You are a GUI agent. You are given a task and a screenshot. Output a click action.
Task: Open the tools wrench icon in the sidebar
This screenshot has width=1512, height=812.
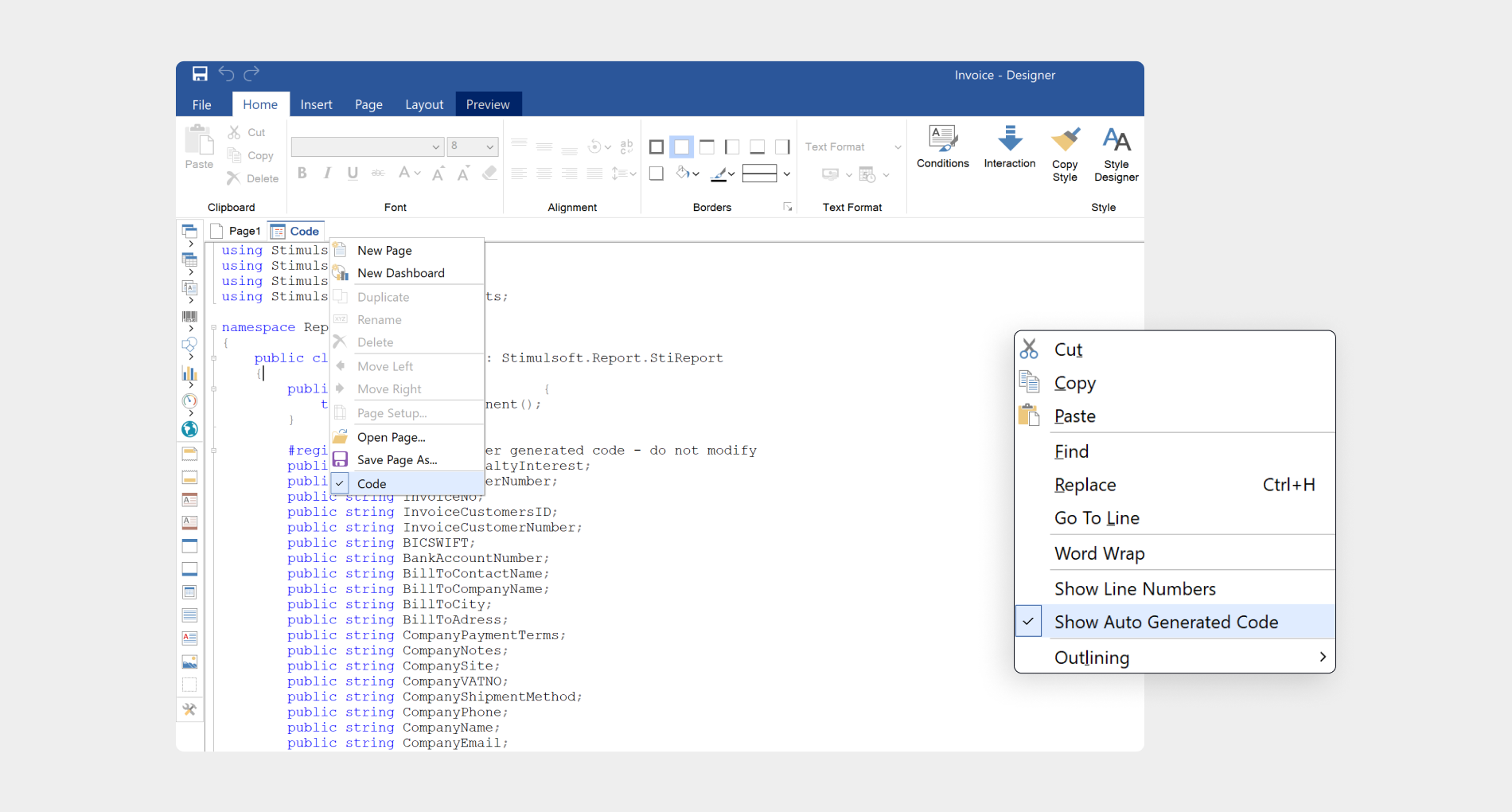(x=189, y=709)
